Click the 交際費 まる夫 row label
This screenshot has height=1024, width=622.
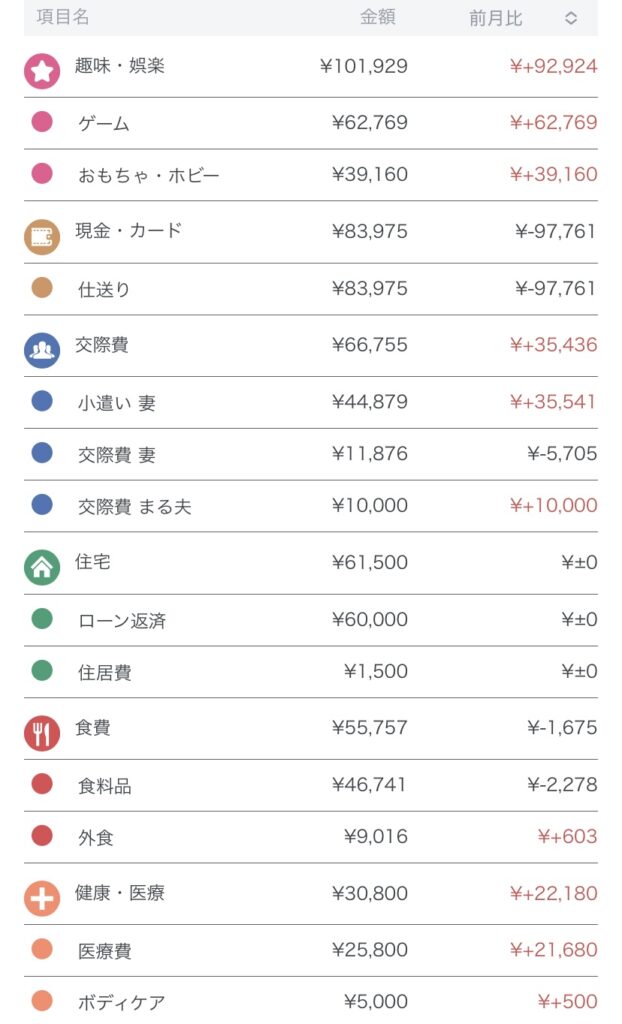click(135, 507)
